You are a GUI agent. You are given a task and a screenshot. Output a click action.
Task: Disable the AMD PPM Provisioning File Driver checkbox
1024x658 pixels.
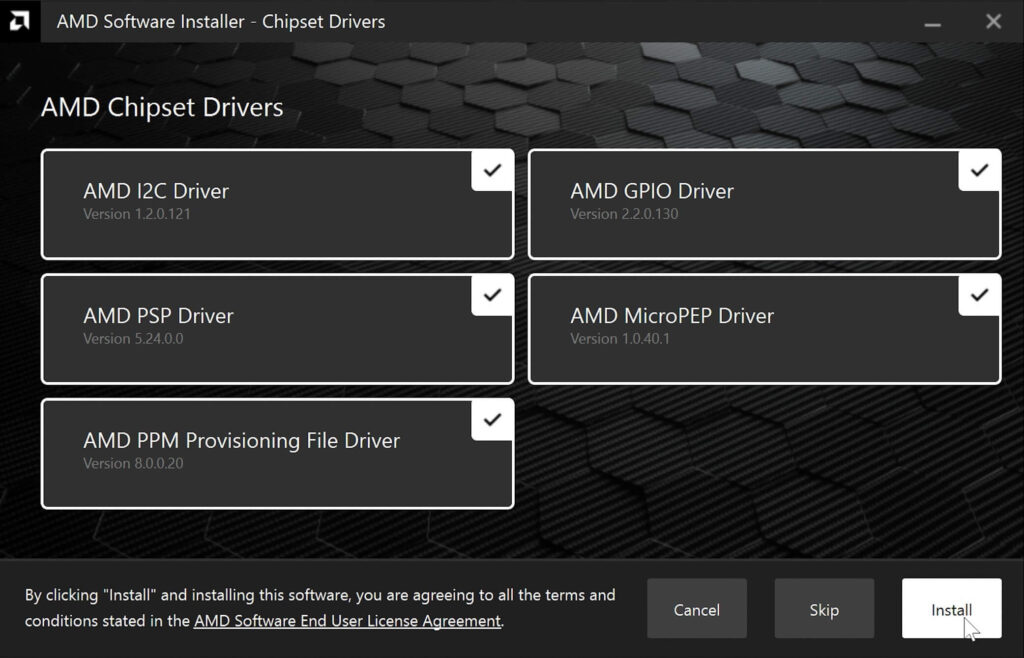[492, 419]
